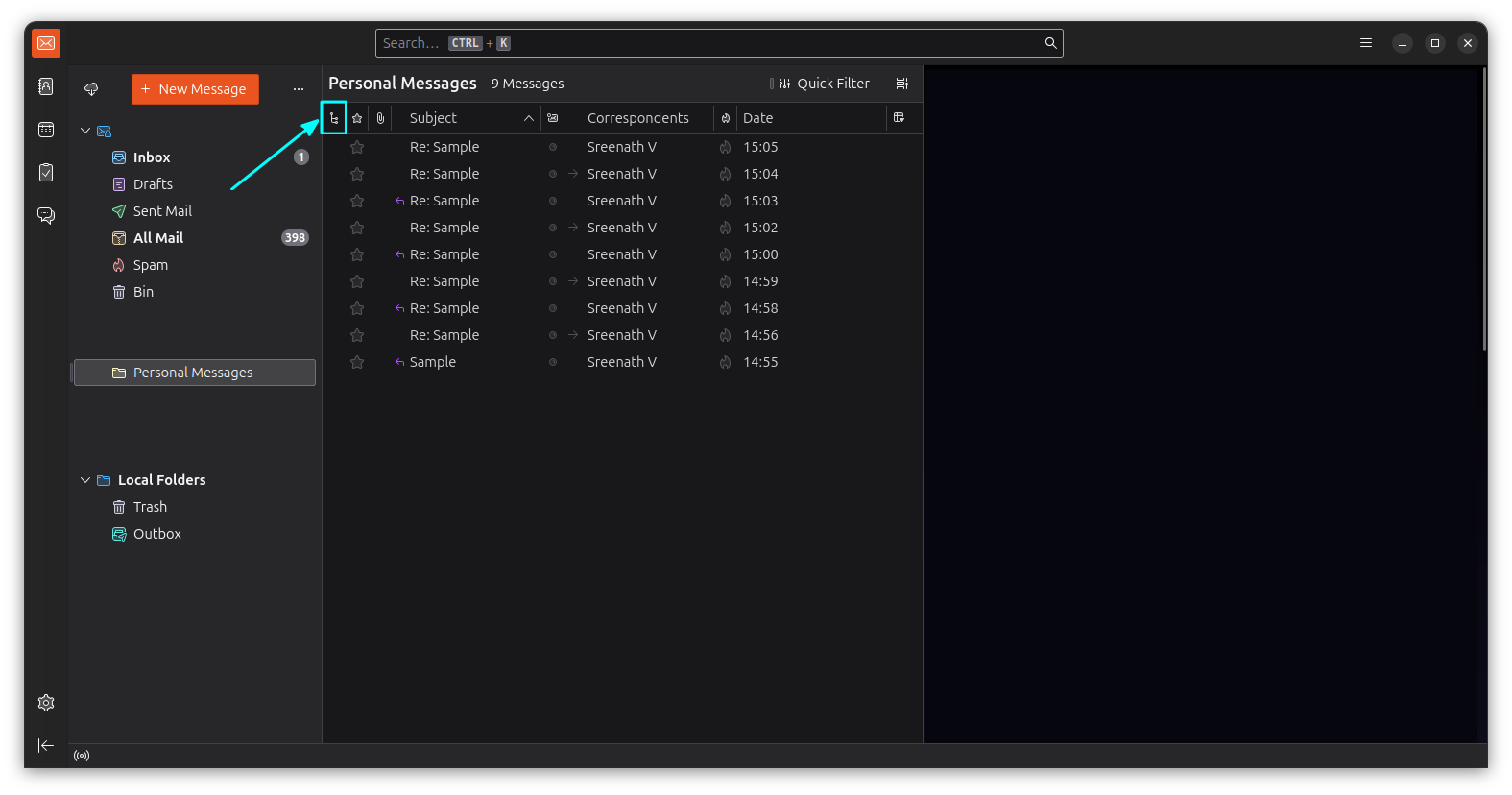This screenshot has height=795, width=1512.
Task: Open message list display options
Action: (x=901, y=84)
